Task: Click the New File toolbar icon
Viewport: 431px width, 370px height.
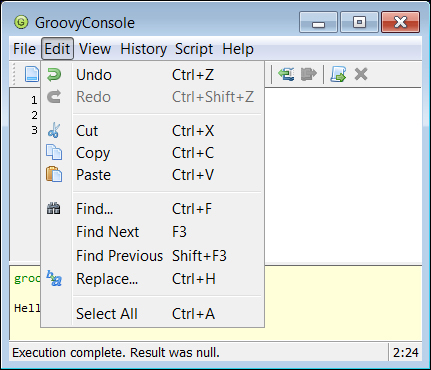Action: [32, 74]
